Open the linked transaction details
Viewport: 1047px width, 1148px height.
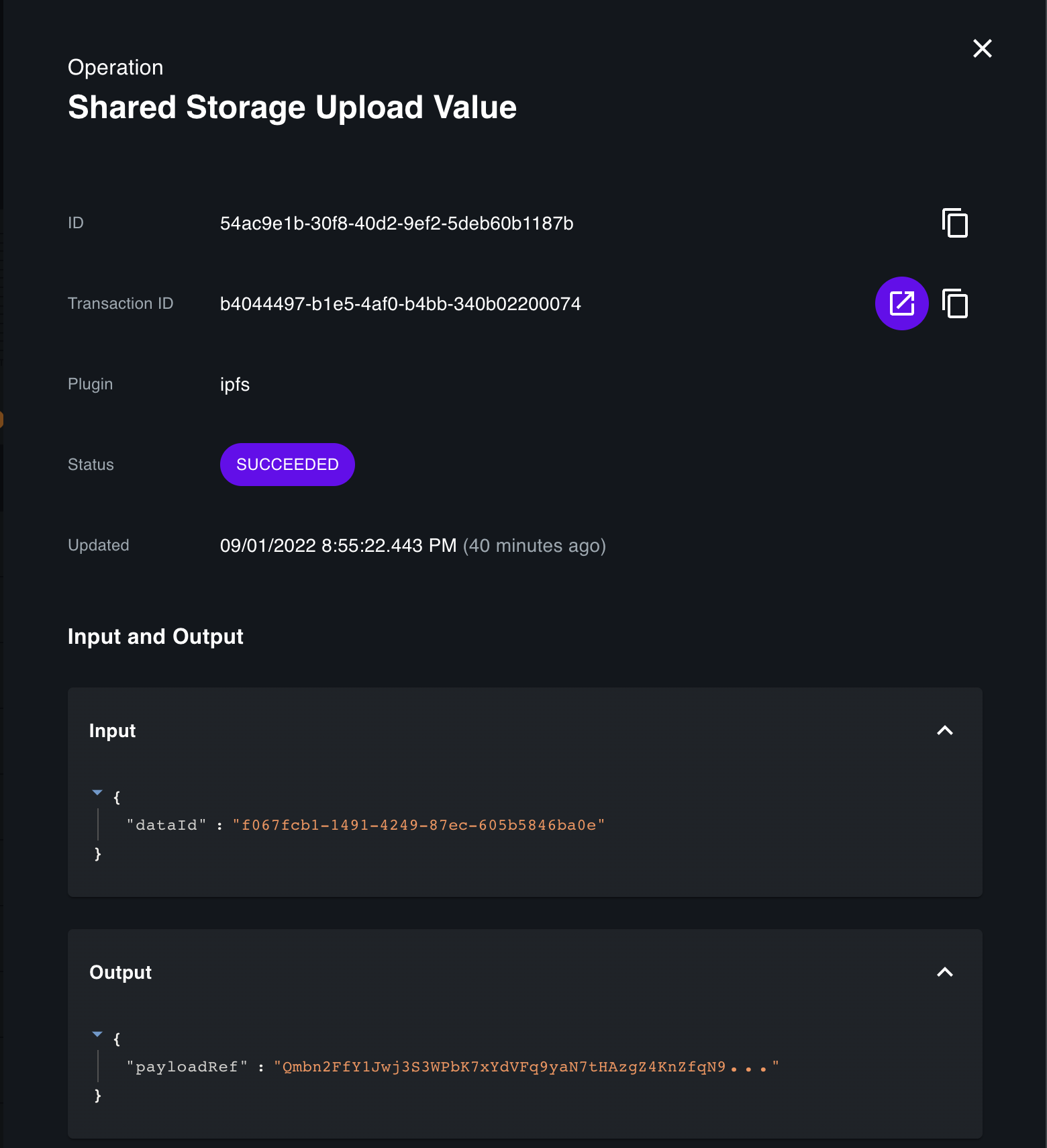(901, 303)
